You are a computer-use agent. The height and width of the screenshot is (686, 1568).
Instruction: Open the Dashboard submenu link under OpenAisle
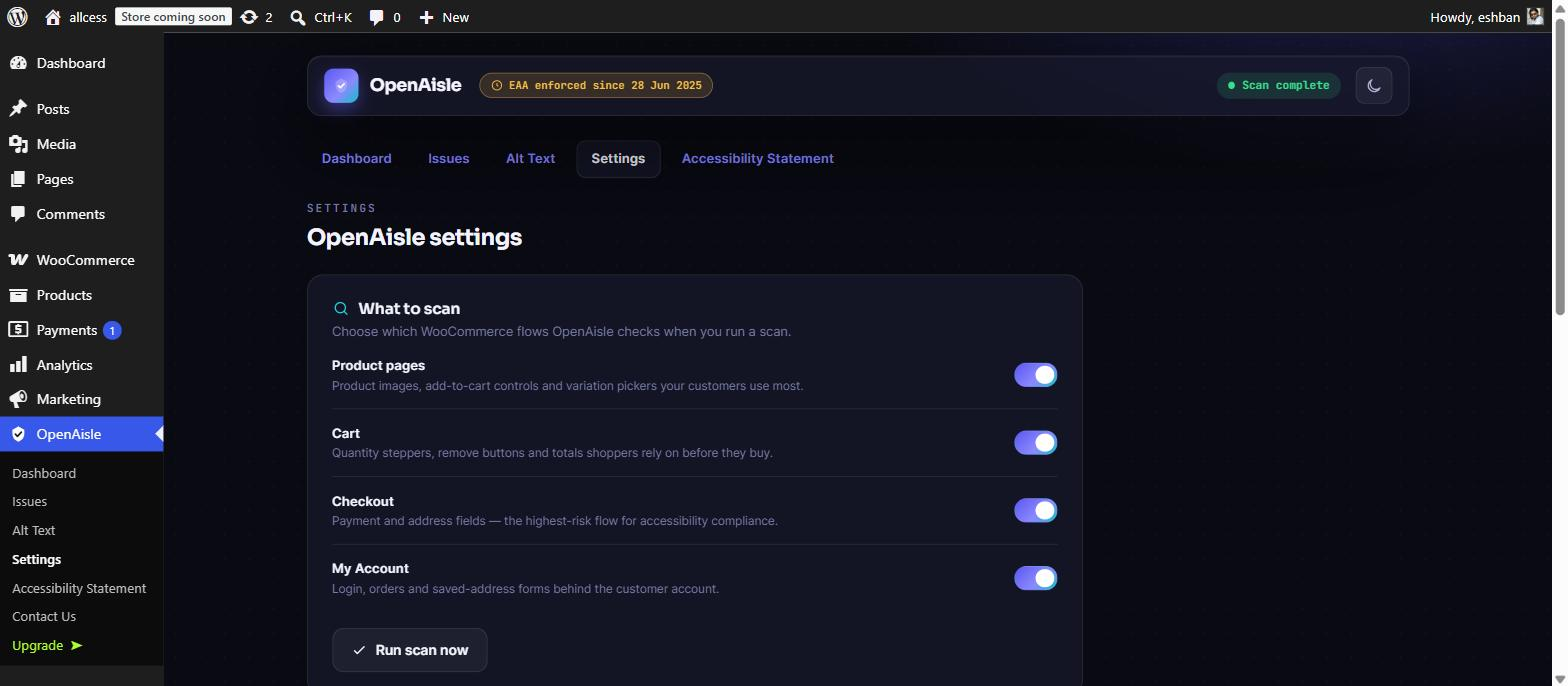point(44,474)
